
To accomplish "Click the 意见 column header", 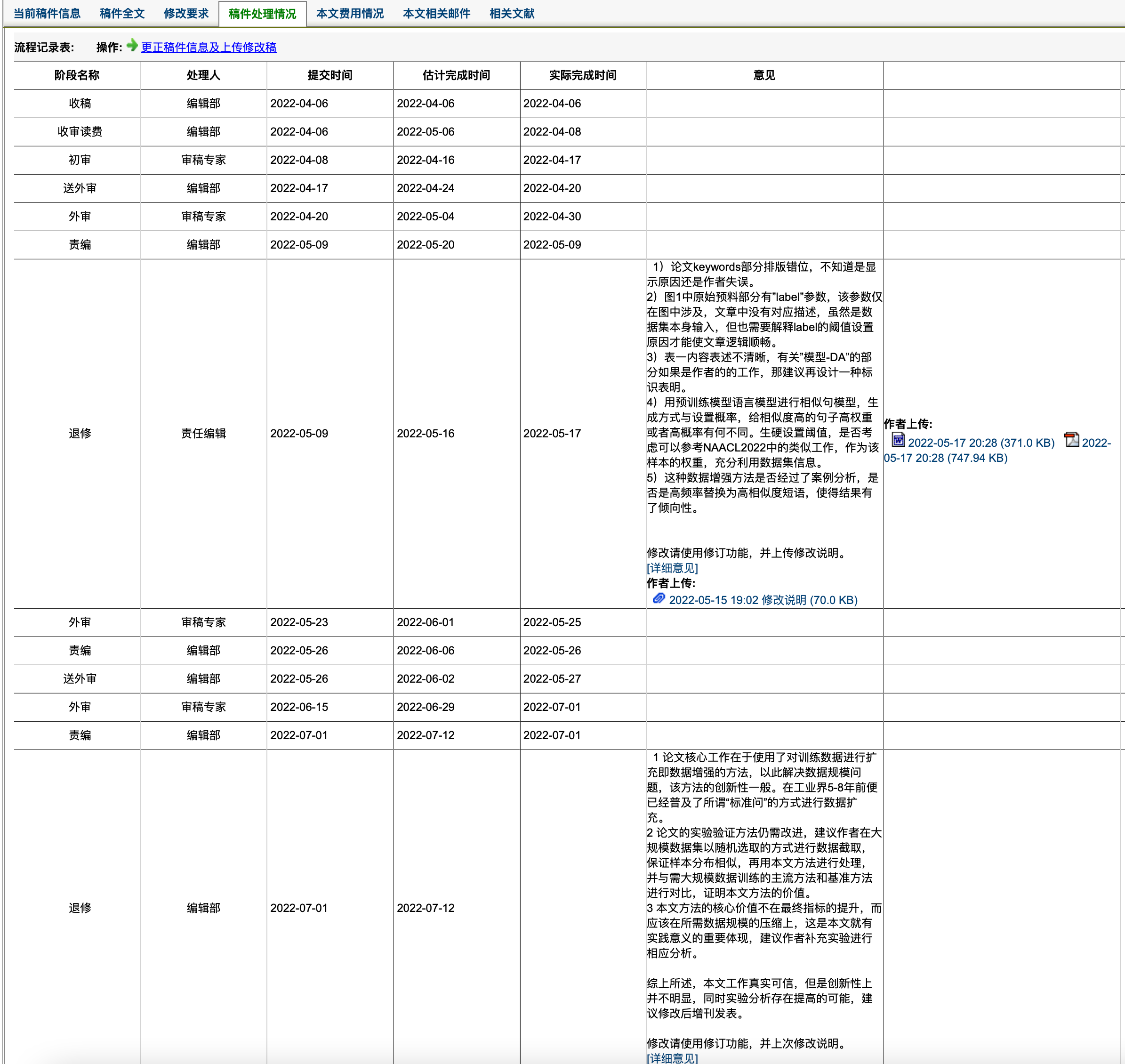I will coord(764,75).
